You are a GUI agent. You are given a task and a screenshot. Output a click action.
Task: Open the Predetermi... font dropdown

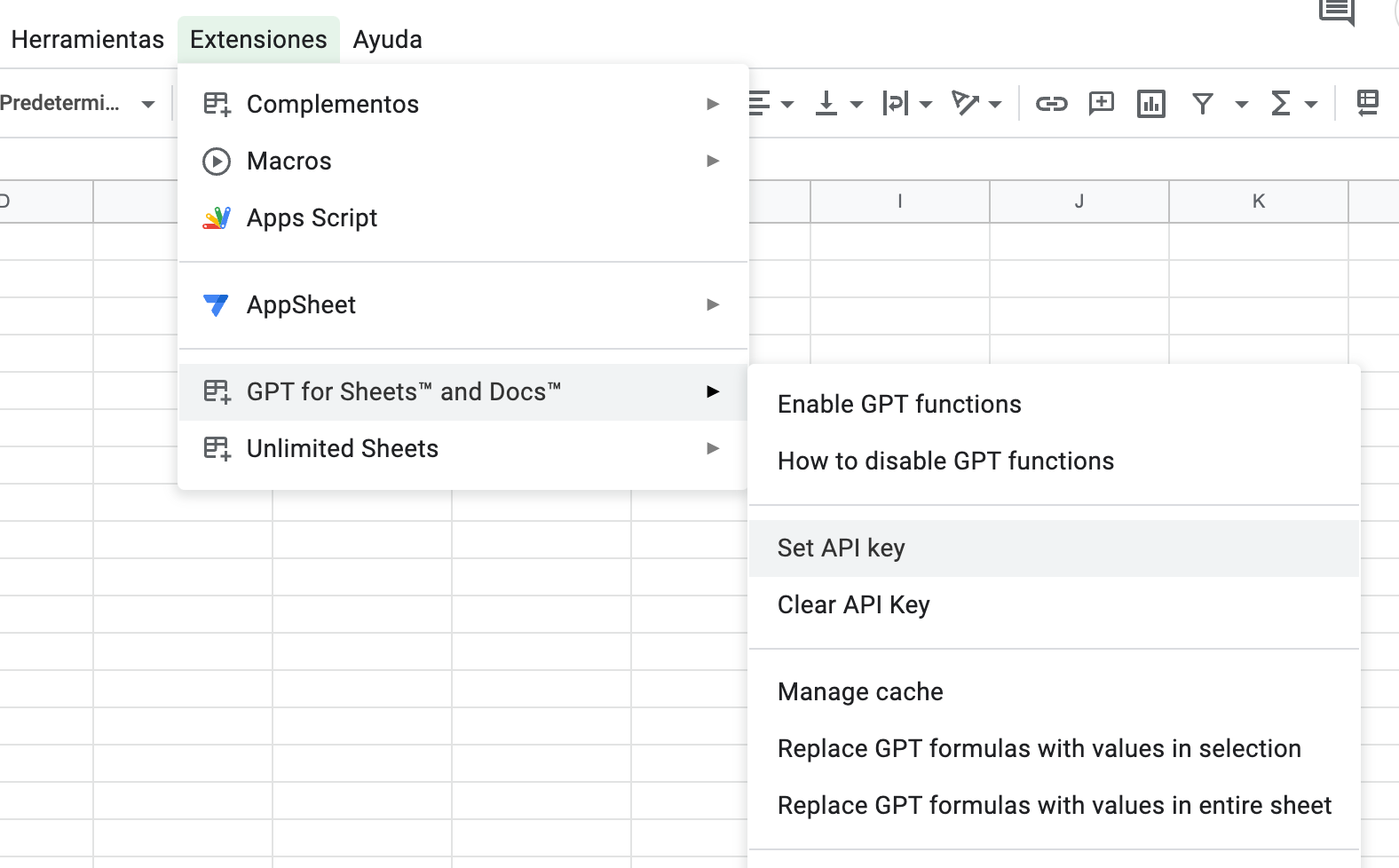78,104
